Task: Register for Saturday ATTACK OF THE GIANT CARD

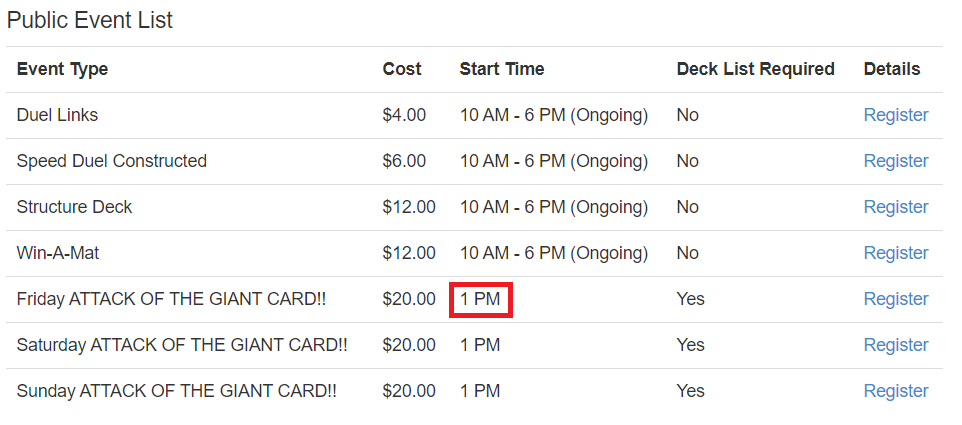Action: click(x=895, y=345)
